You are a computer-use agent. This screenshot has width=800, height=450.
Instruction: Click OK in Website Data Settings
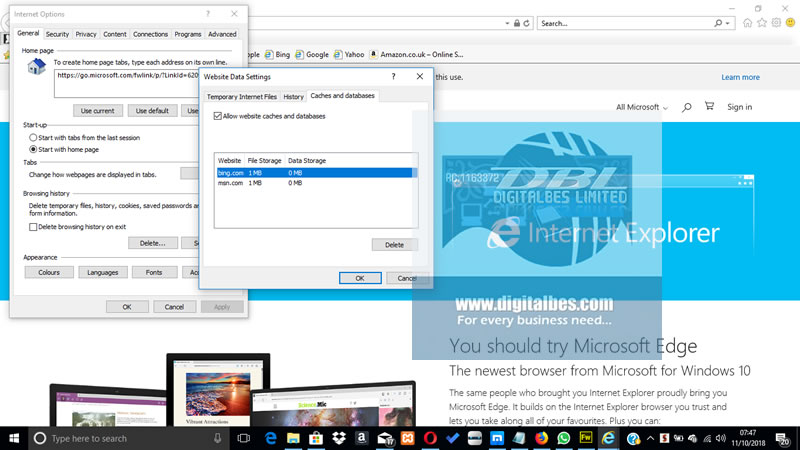click(x=360, y=278)
